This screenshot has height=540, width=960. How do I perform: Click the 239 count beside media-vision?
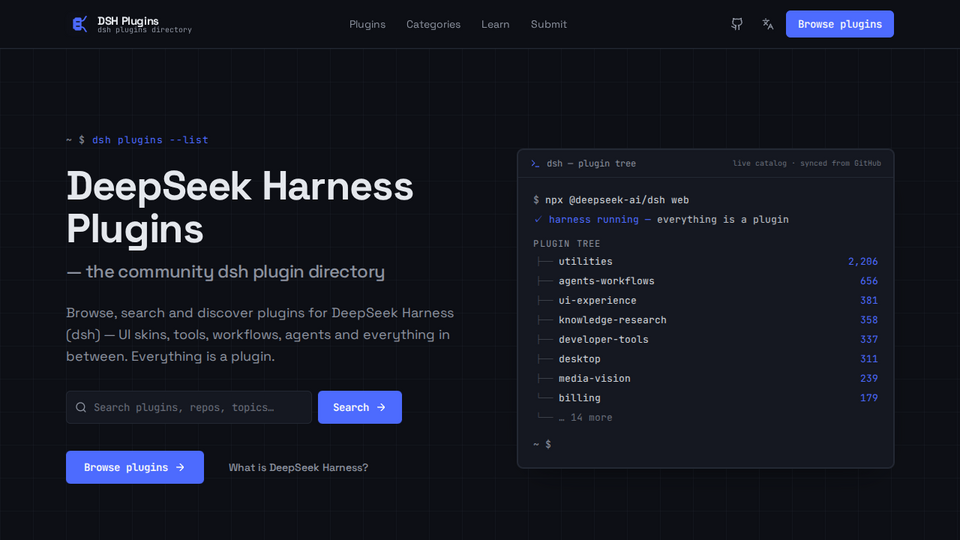coord(869,378)
